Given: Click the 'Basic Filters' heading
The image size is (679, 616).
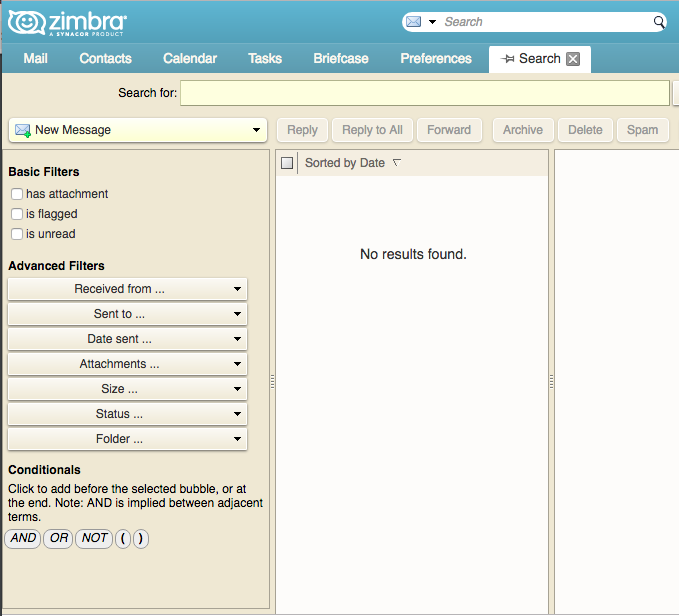Looking at the screenshot, I should coord(44,172).
